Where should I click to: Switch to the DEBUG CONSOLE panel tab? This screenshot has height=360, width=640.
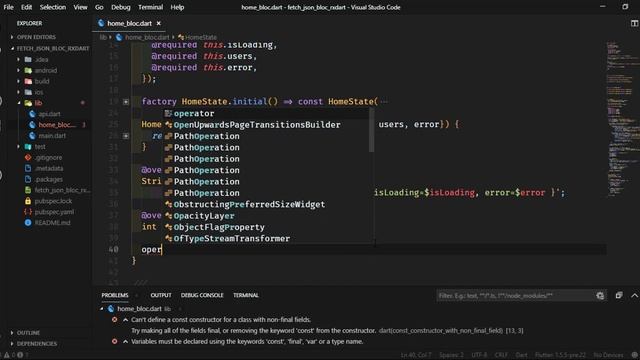pyautogui.click(x=202, y=295)
